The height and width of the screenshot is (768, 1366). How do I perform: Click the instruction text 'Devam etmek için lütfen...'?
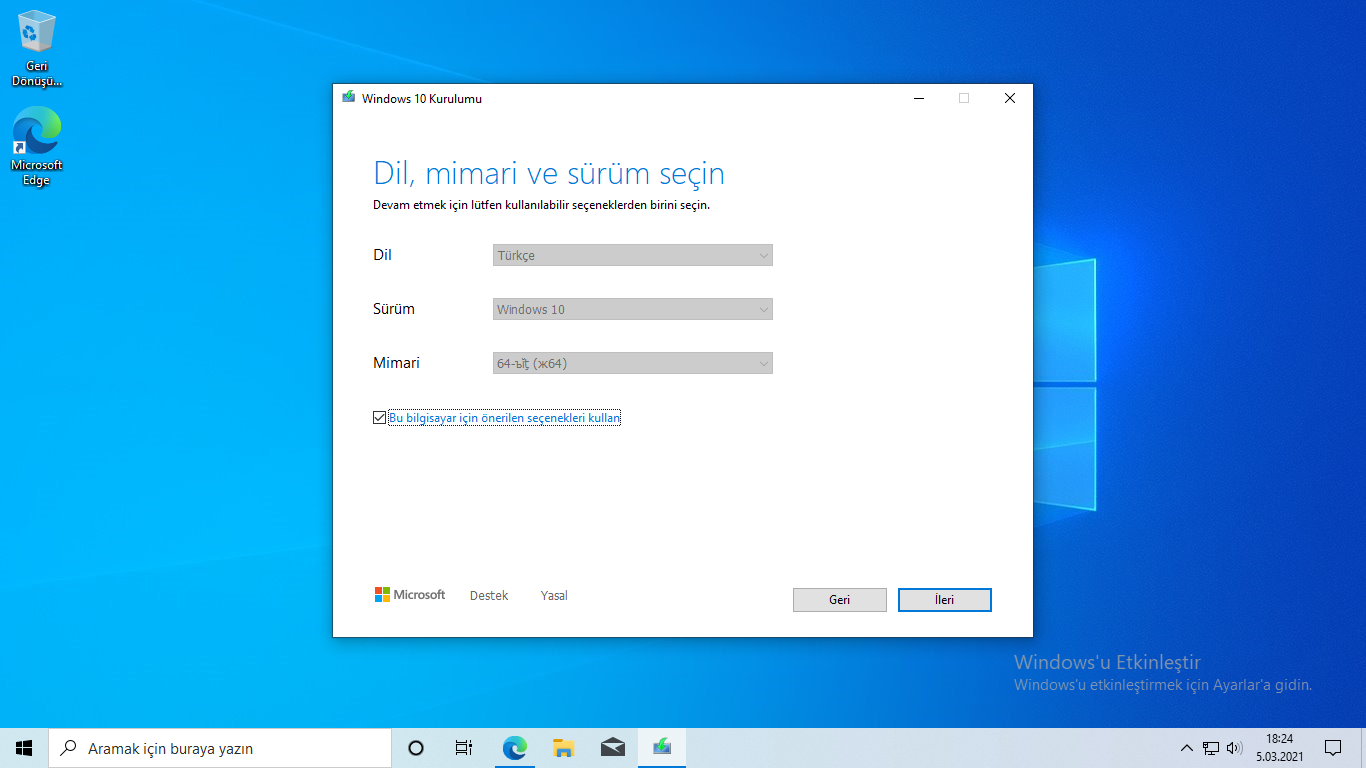click(541, 205)
